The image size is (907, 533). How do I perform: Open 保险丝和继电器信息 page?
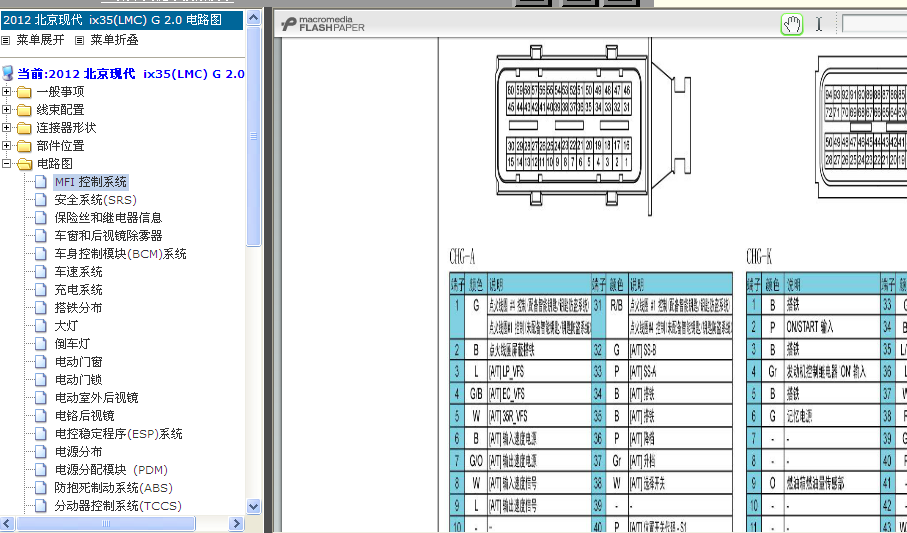[x=108, y=218]
